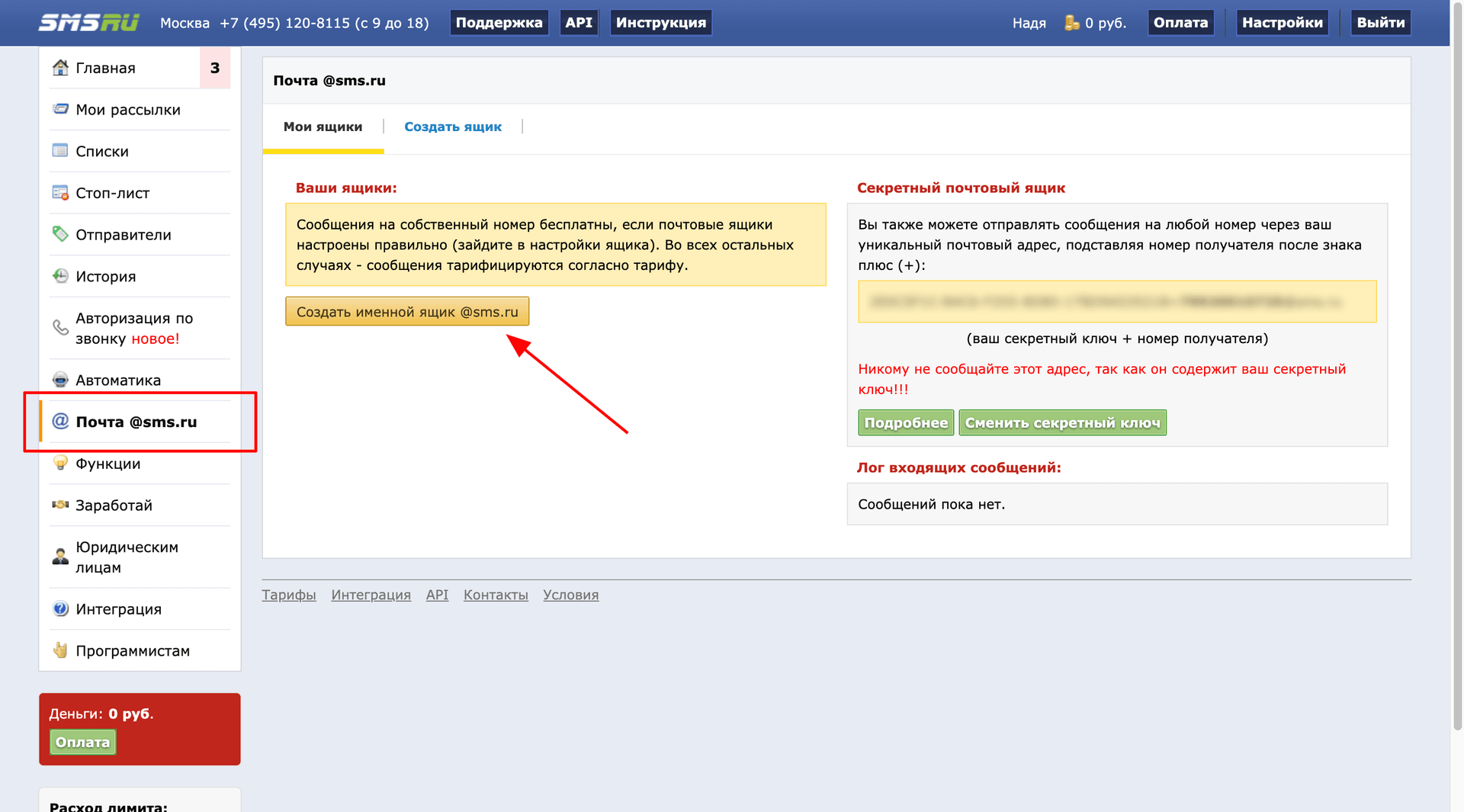Switch to the Мои ящики tab
Image resolution: width=1464 pixels, height=812 pixels.
[323, 127]
